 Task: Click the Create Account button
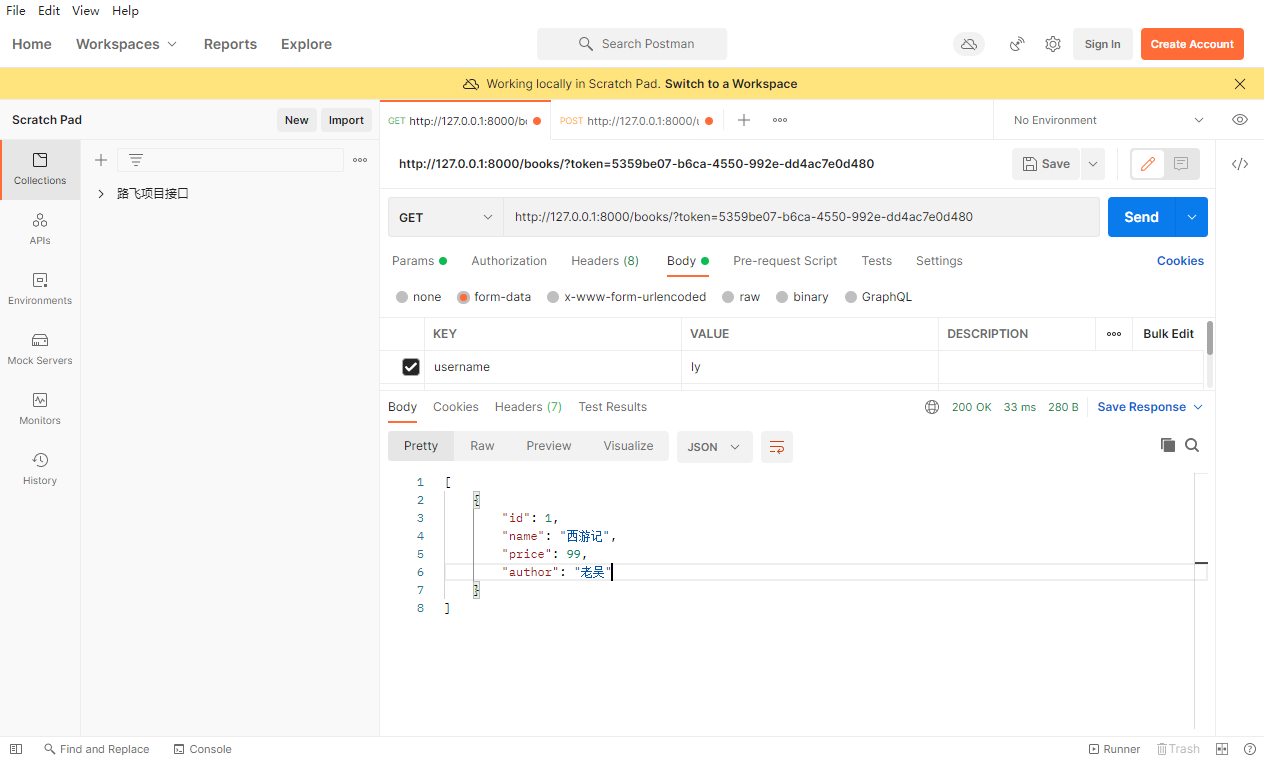point(1192,44)
